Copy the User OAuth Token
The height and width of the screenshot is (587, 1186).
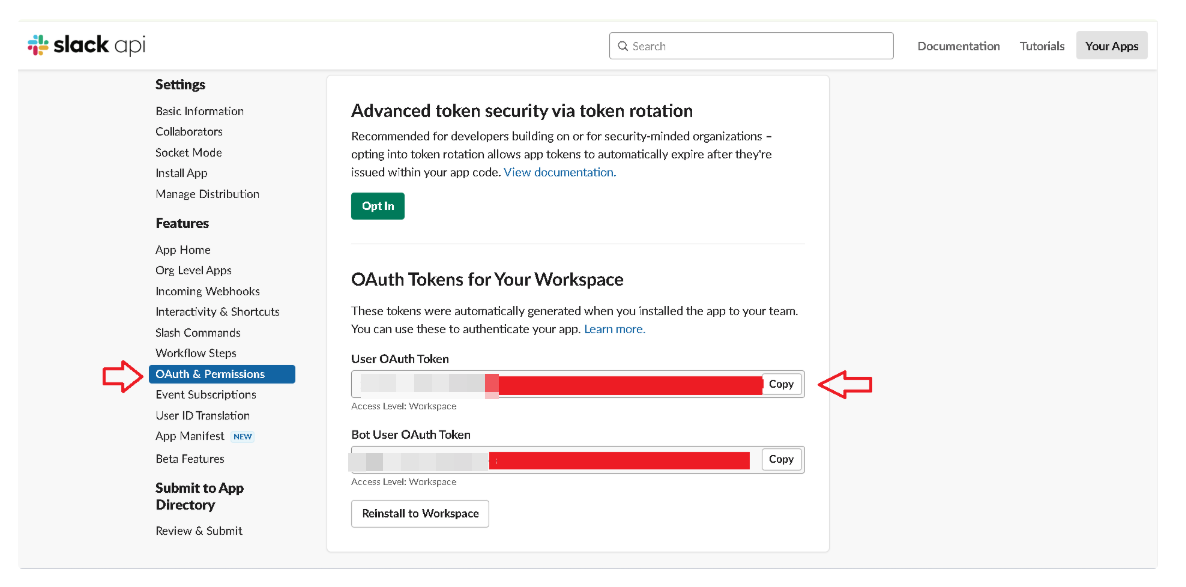coord(781,384)
